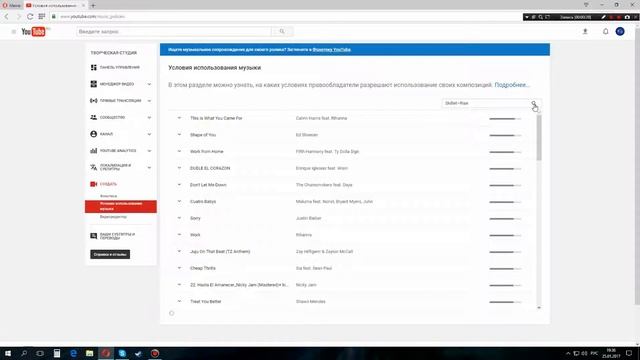
Task: Click the browser back arrow
Action: (7, 17)
